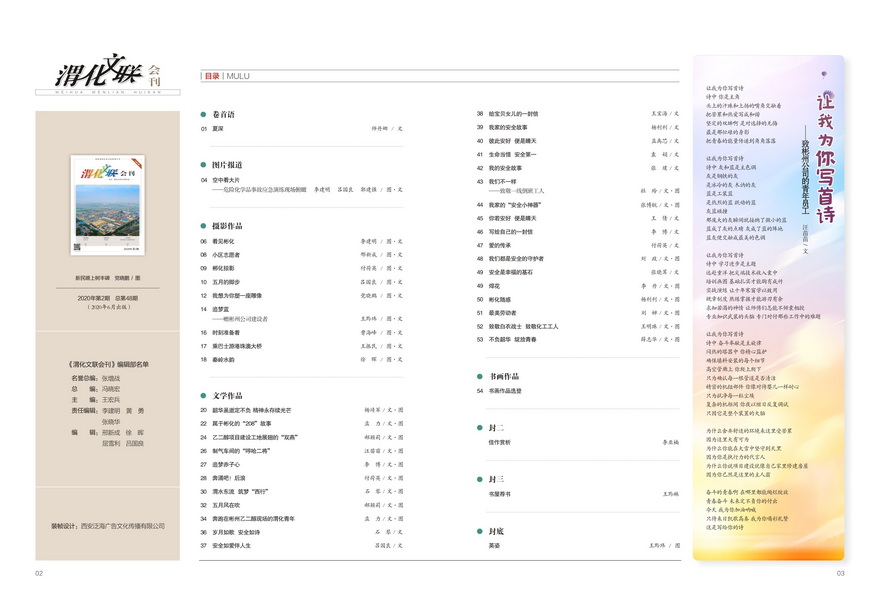Click the green bullet beside 摄影作品
The image size is (879, 600).
tap(204, 226)
